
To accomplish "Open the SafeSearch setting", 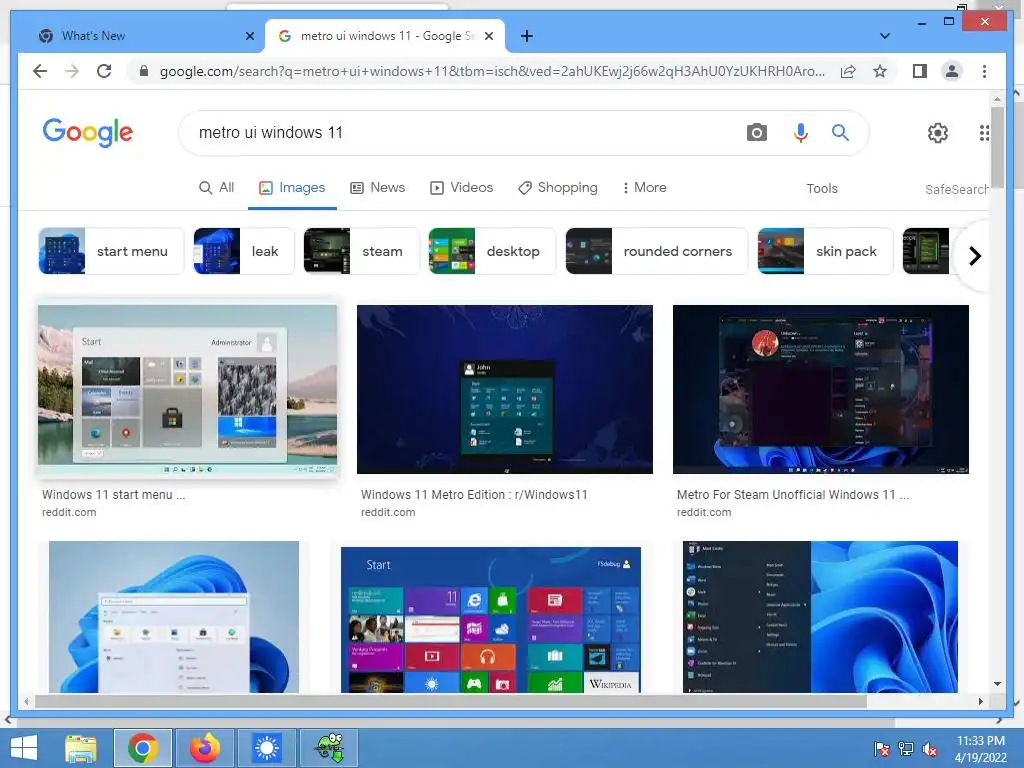I will tap(957, 189).
